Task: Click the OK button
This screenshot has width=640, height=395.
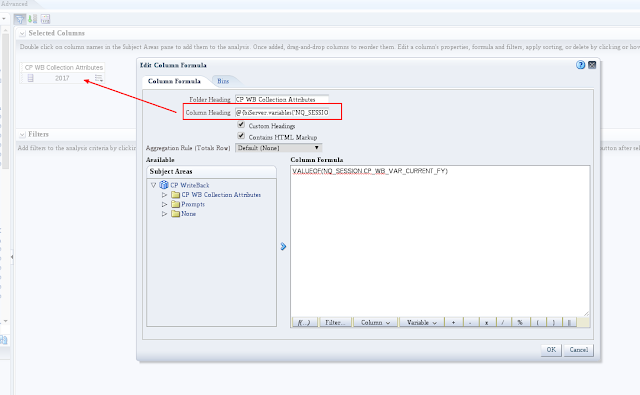Action: coord(551,350)
